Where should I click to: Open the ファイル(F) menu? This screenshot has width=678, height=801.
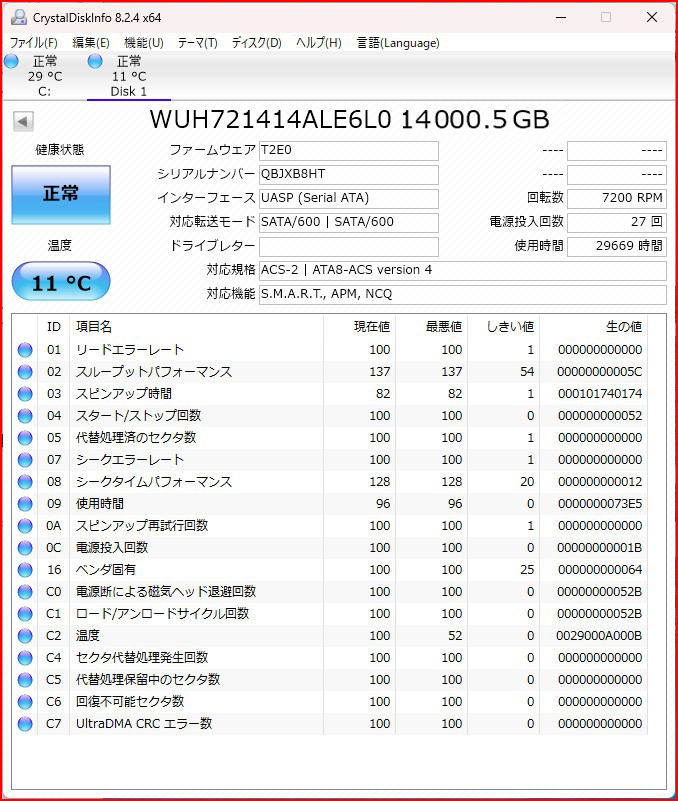tap(34, 43)
